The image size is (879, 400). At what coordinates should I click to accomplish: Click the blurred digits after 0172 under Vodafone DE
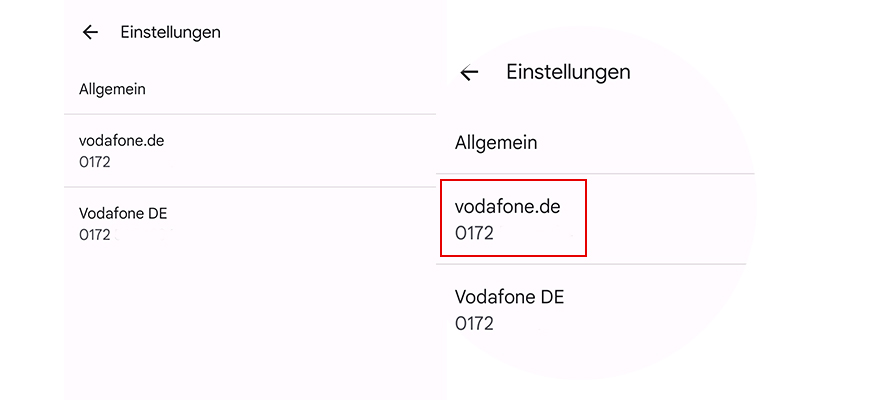[140, 235]
